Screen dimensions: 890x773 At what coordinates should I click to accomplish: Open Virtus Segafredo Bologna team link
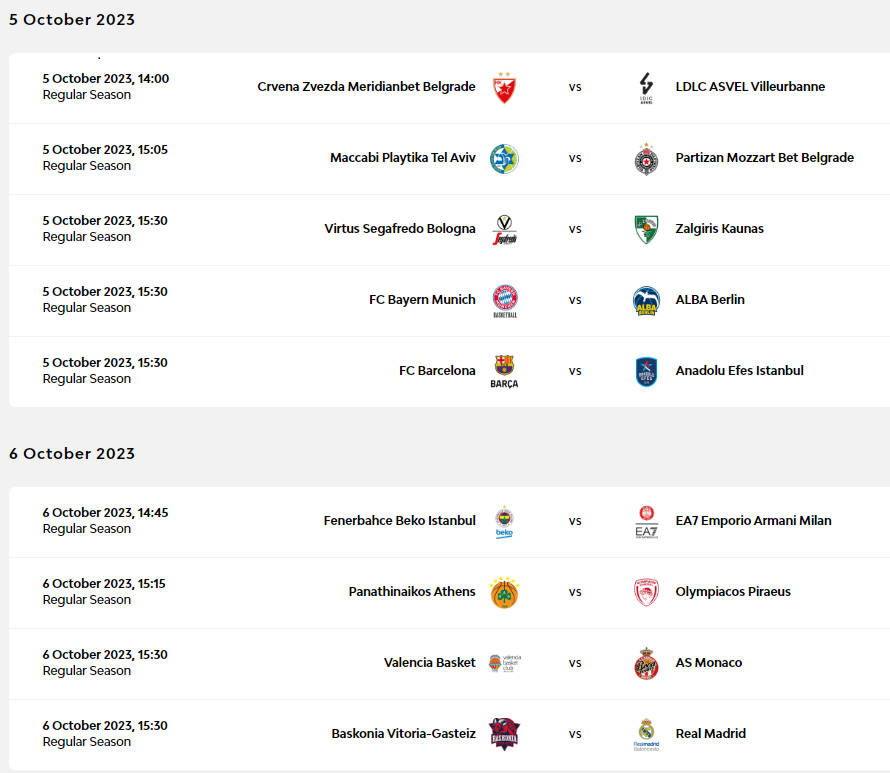coord(400,229)
